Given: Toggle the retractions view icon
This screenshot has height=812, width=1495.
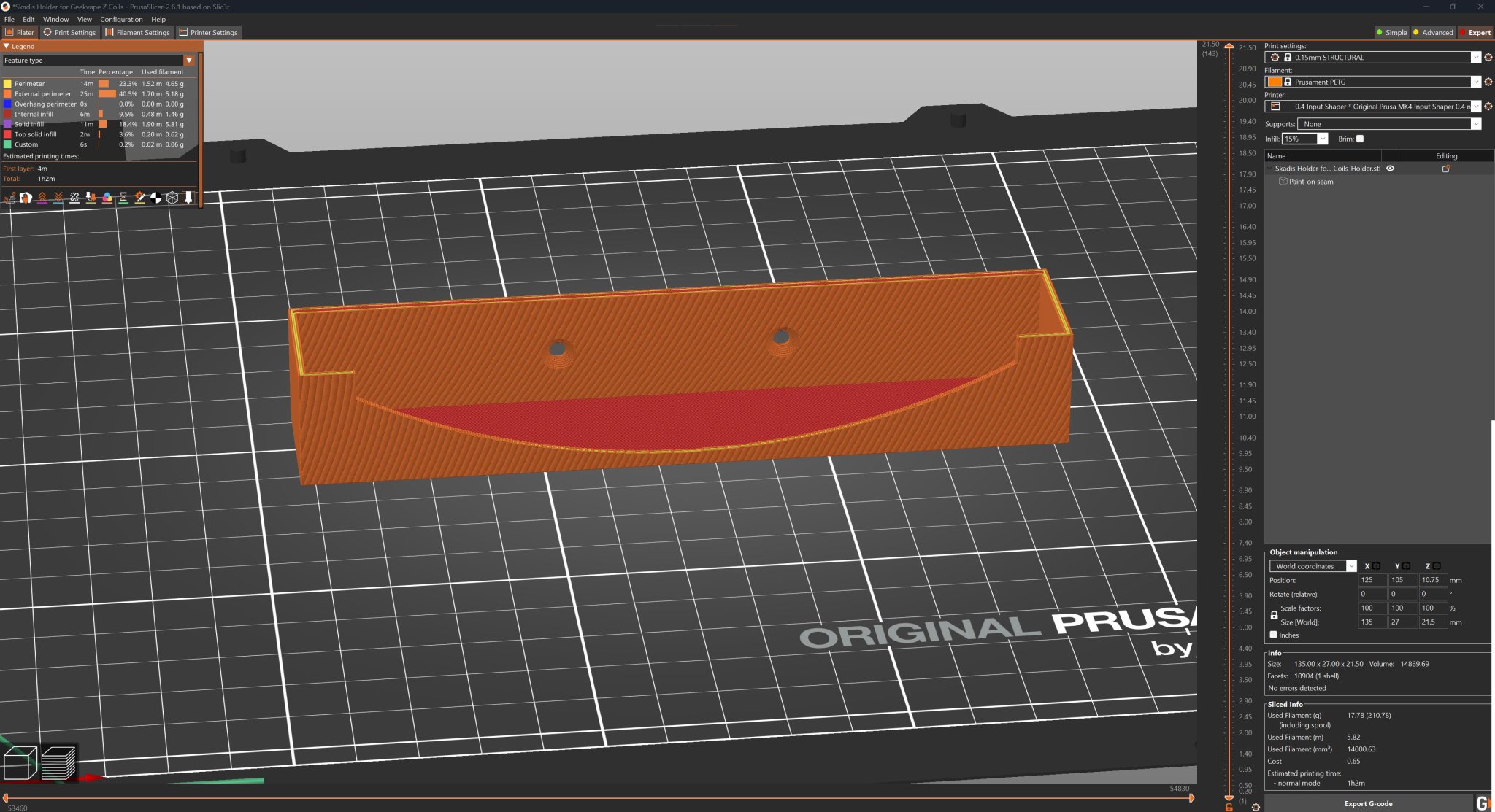Looking at the screenshot, I should coord(42,197).
